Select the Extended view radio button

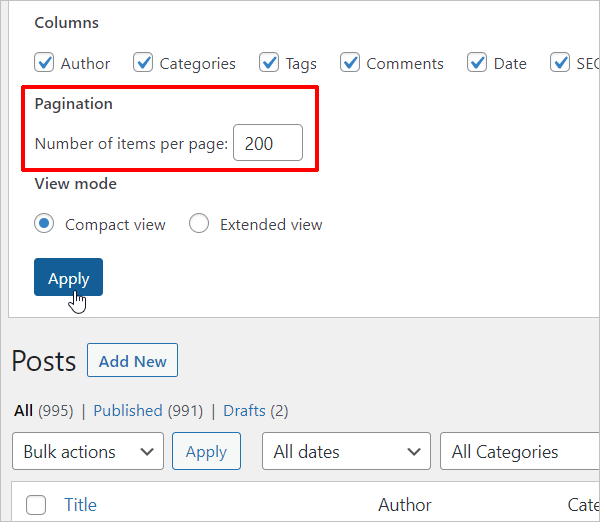pos(199,224)
